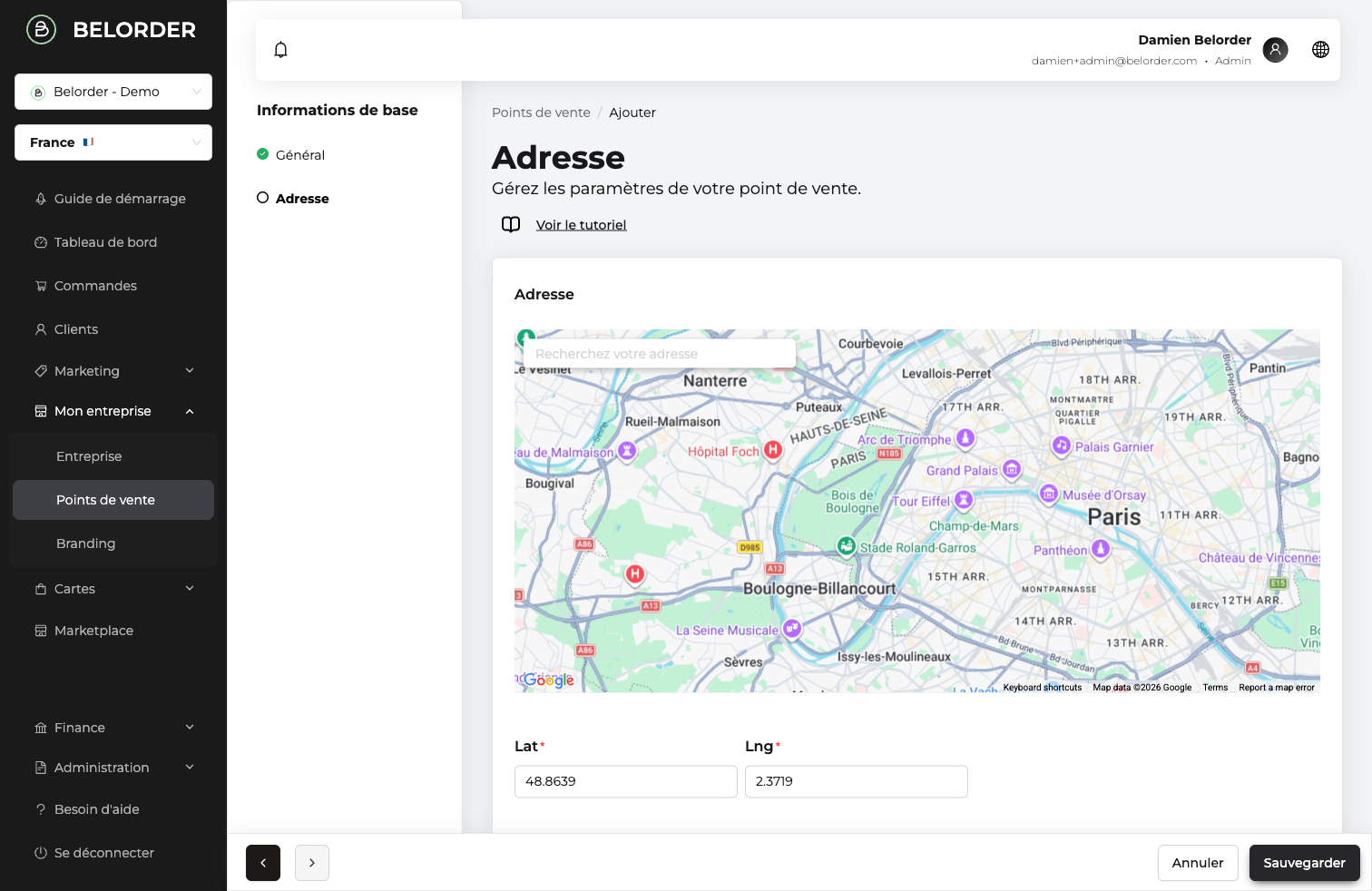Viewport: 1372px width, 891px height.
Task: Open the France country dropdown
Action: pyautogui.click(x=113, y=142)
